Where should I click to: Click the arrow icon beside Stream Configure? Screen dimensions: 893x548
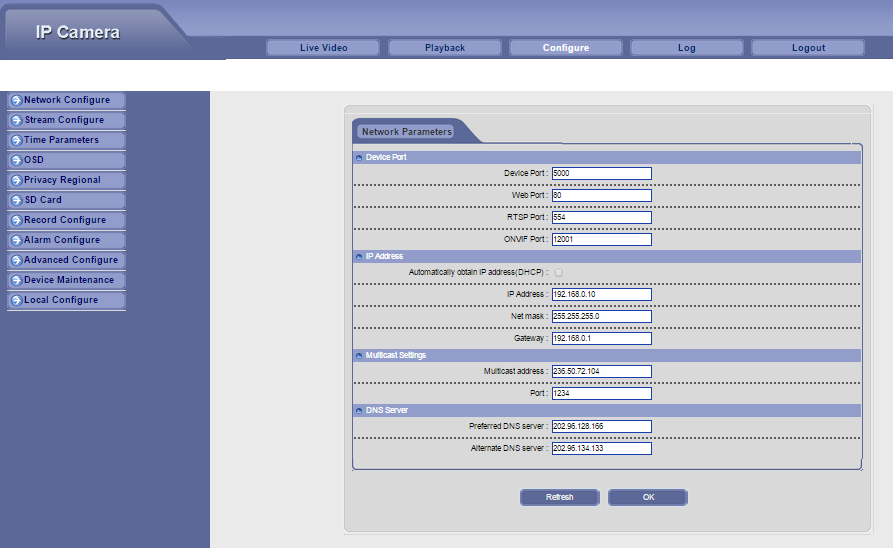coord(17,121)
